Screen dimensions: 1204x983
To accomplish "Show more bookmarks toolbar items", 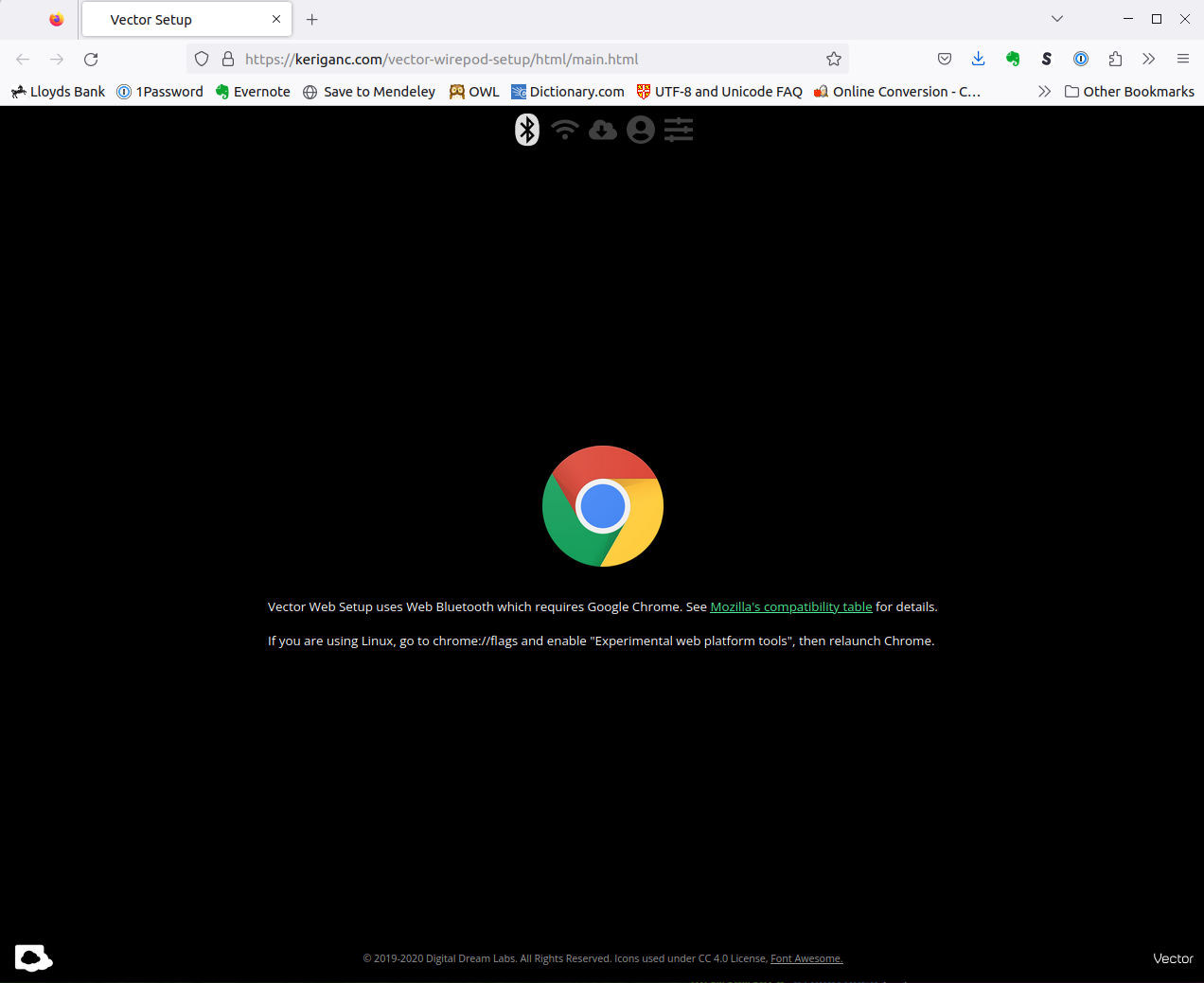I will click(1044, 92).
